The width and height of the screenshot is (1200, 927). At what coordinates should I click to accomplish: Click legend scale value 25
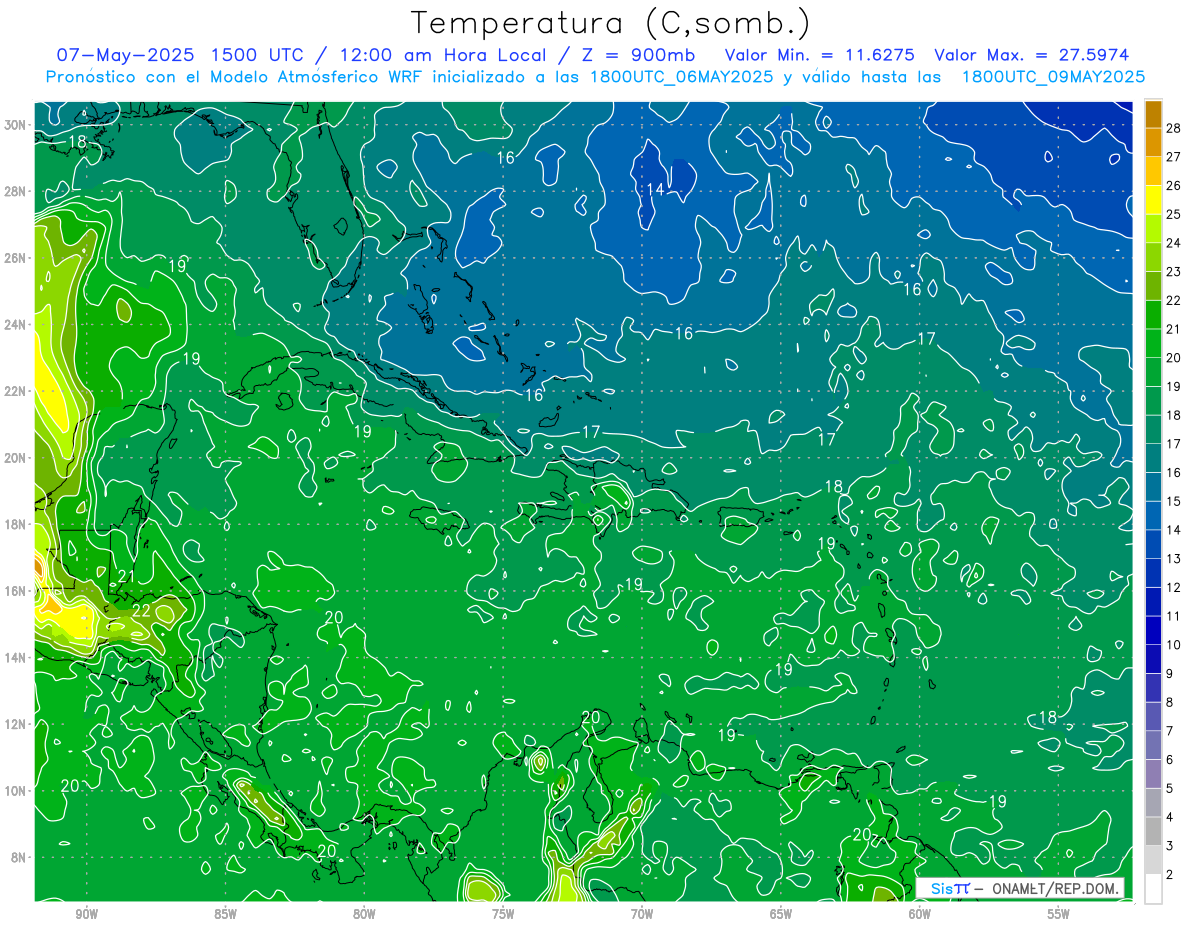tap(1174, 214)
